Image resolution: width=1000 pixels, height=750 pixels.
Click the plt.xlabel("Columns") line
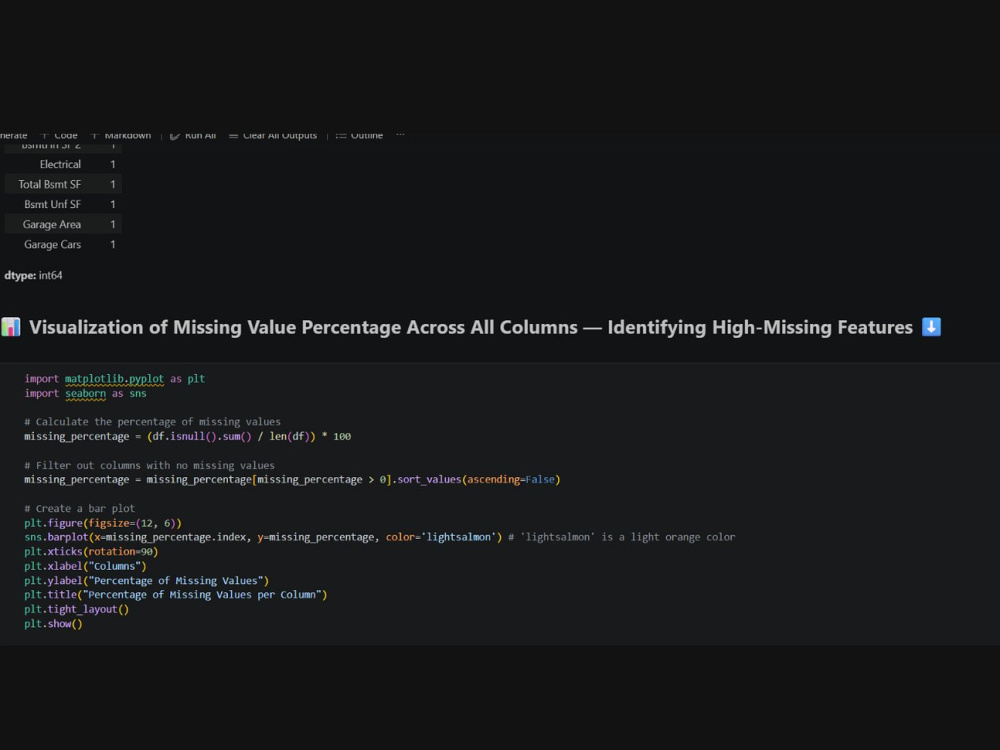tap(85, 566)
